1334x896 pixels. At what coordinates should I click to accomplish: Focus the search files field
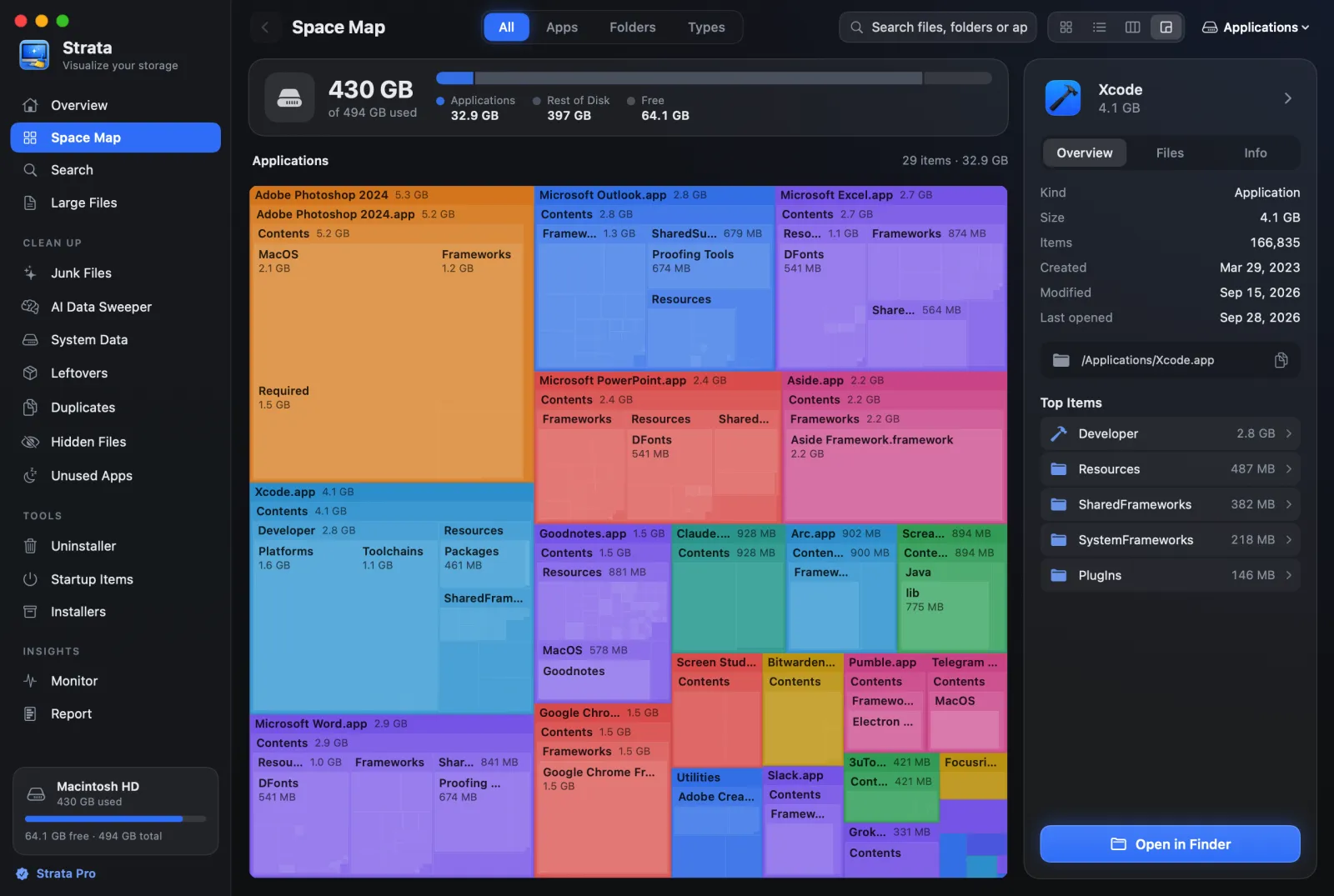click(x=938, y=28)
